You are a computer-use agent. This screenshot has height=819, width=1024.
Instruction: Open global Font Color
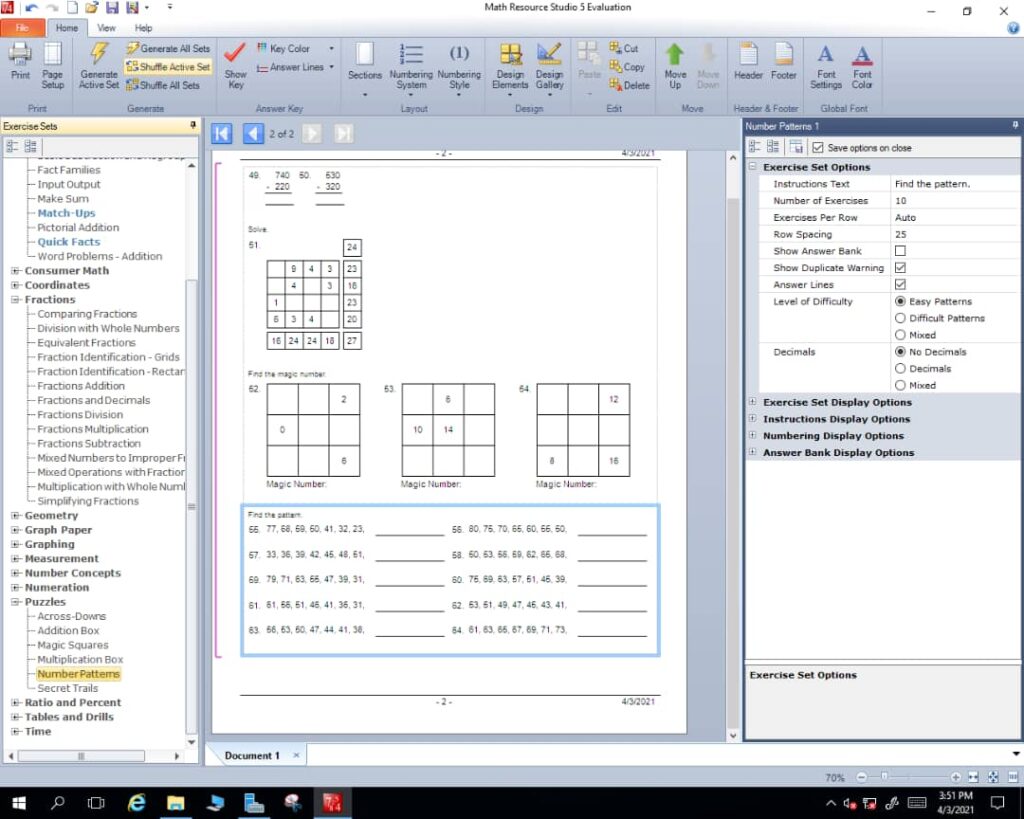tap(862, 65)
